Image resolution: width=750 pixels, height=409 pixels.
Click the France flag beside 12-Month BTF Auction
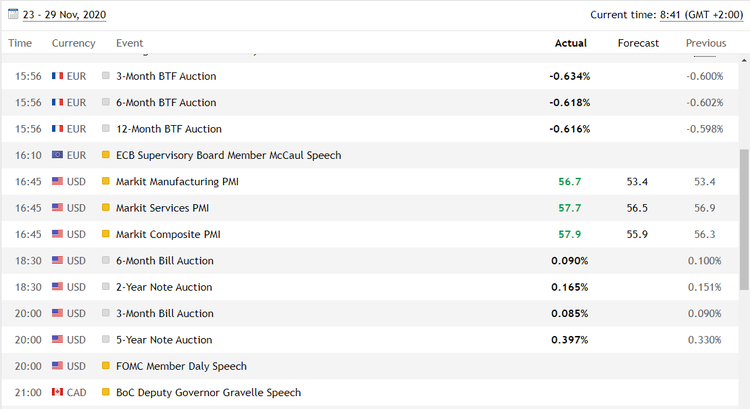point(57,129)
